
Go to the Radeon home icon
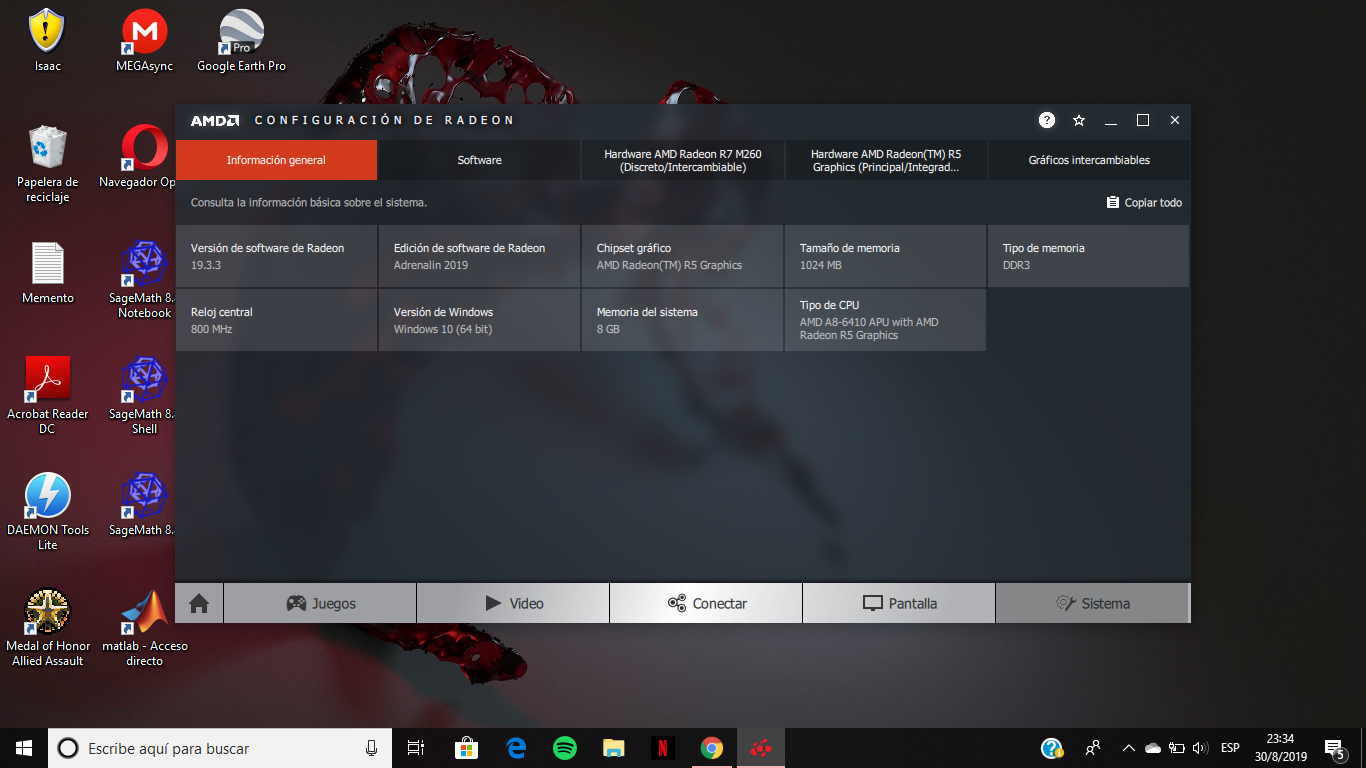click(199, 603)
